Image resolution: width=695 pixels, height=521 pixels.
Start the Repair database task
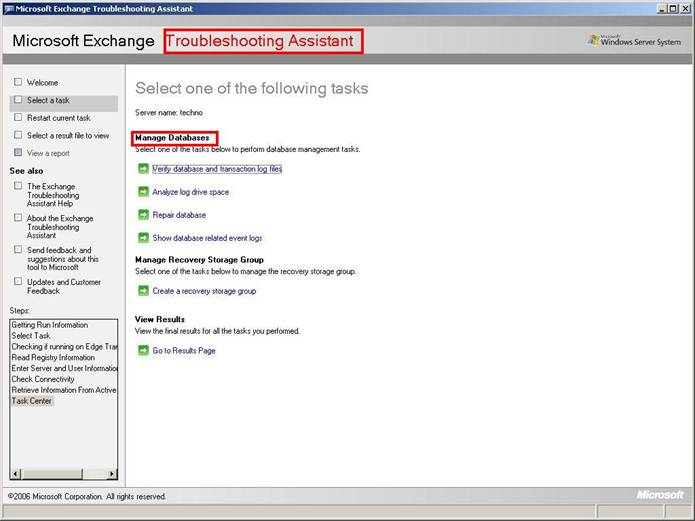point(179,215)
